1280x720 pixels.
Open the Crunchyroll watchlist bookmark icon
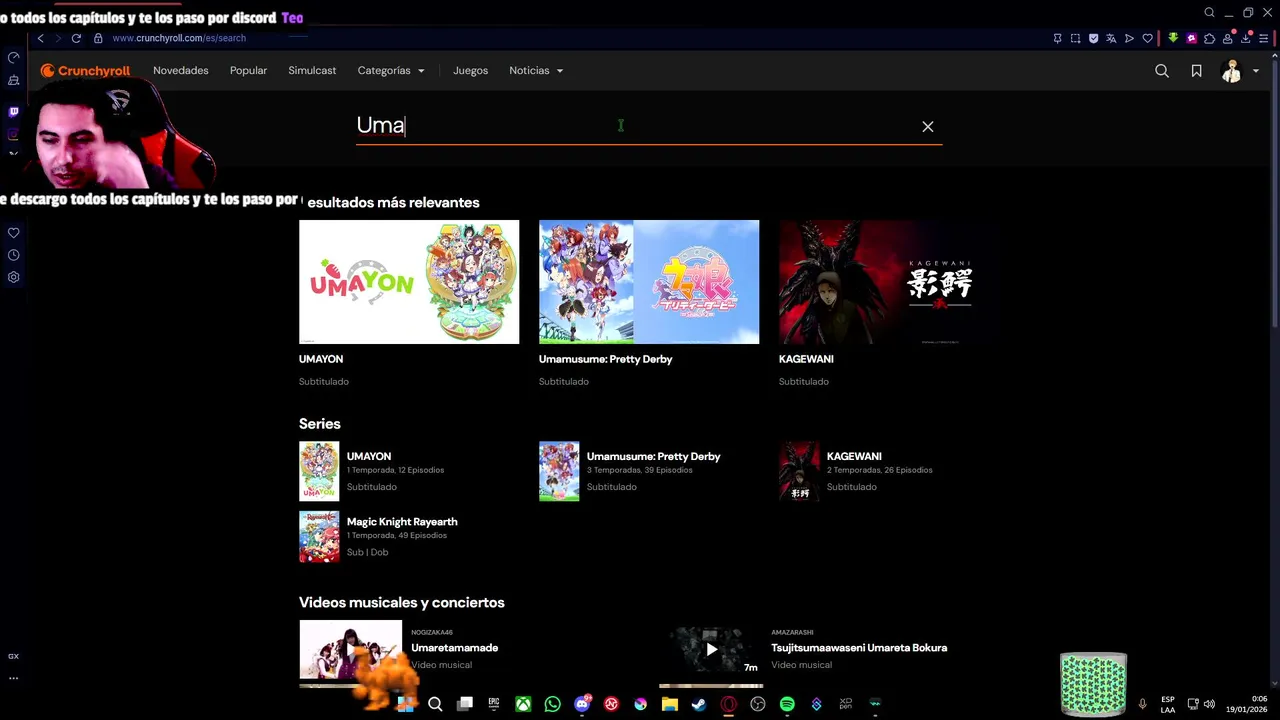[x=1196, y=71]
